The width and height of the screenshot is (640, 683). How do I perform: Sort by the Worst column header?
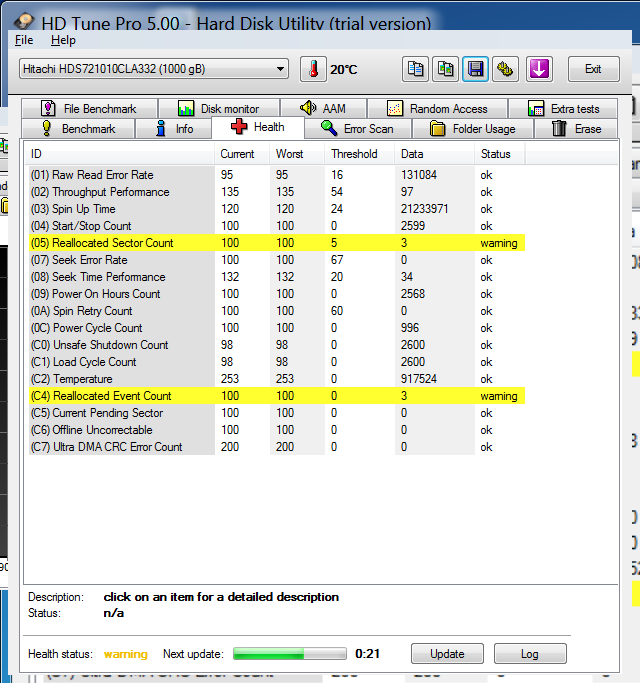point(297,154)
